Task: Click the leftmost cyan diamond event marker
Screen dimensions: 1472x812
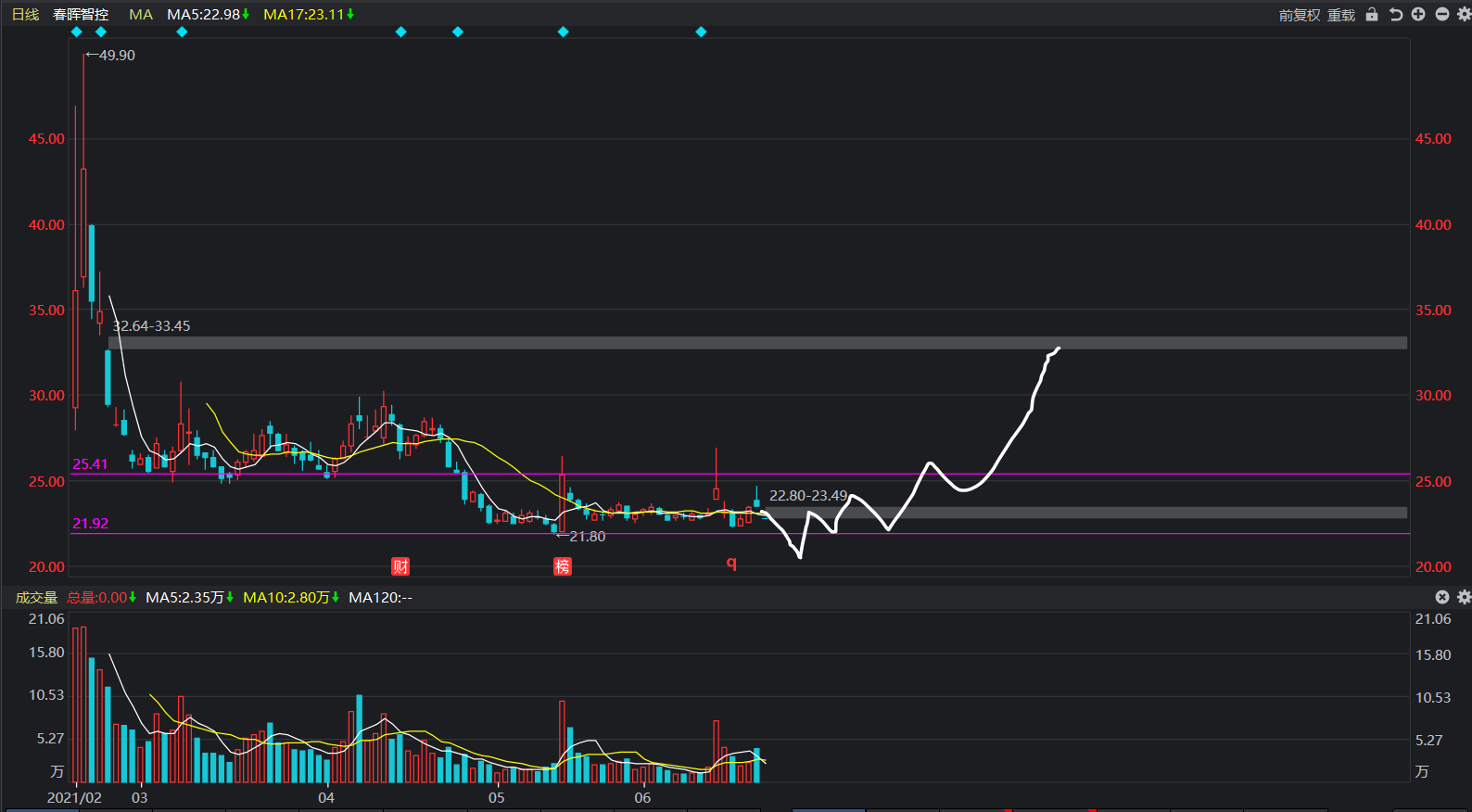Action: 77,32
